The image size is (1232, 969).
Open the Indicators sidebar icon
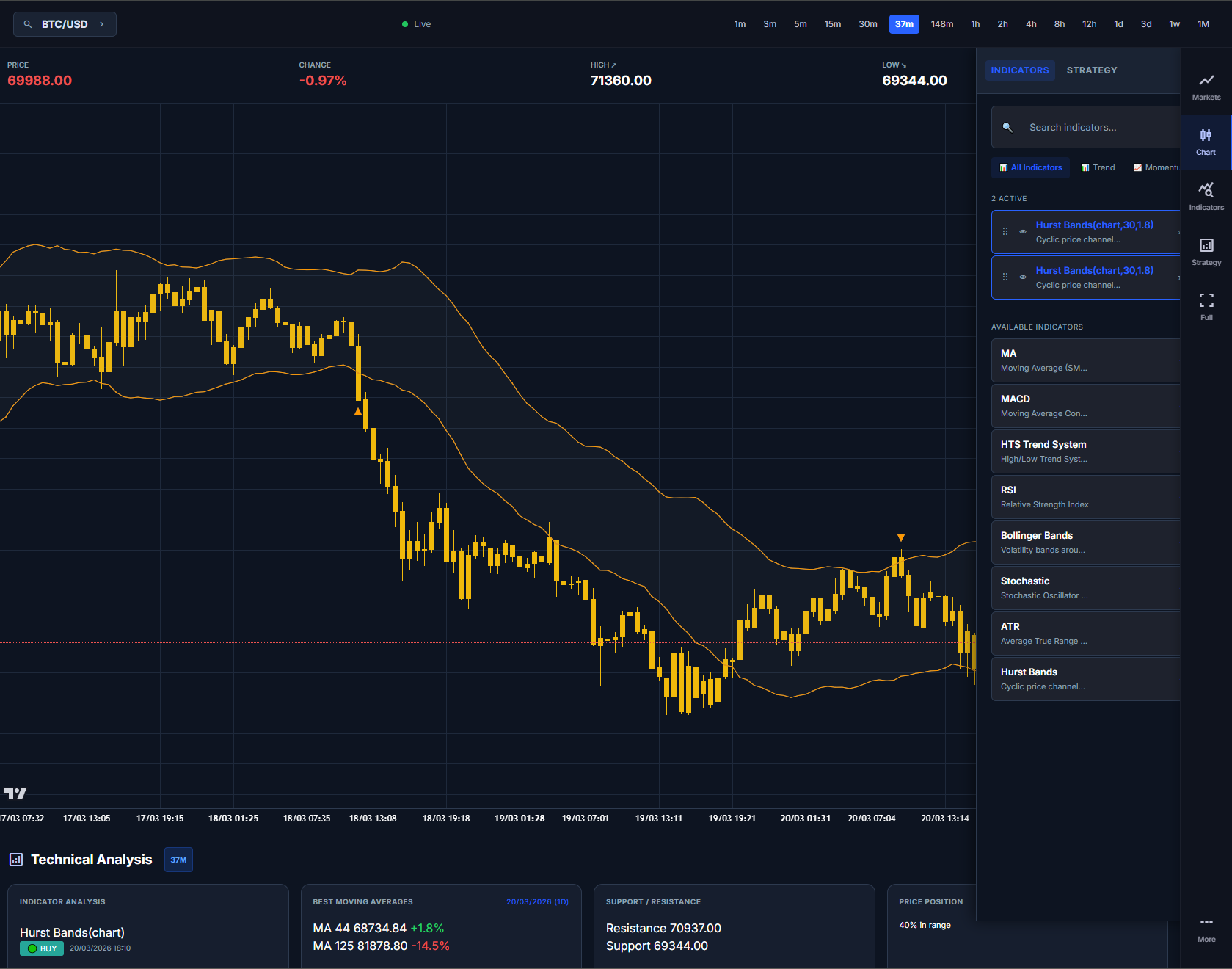pos(1206,197)
